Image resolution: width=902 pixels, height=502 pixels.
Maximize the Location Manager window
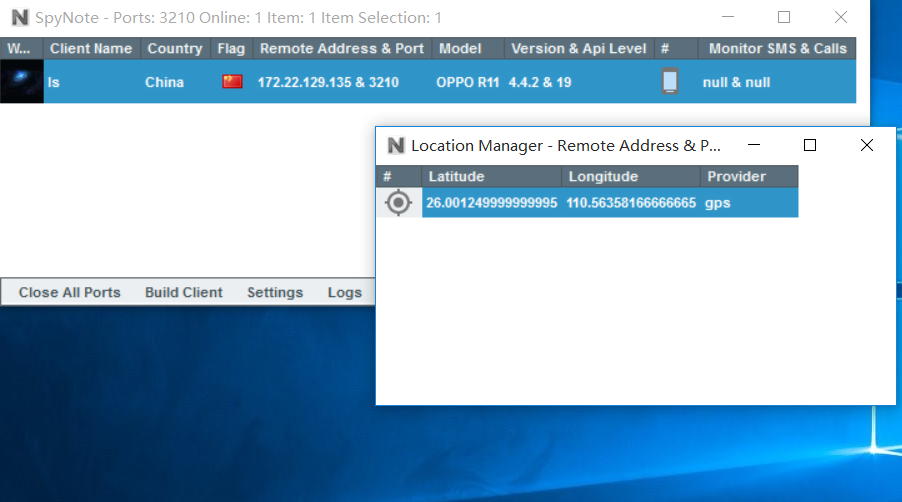pyautogui.click(x=809, y=145)
